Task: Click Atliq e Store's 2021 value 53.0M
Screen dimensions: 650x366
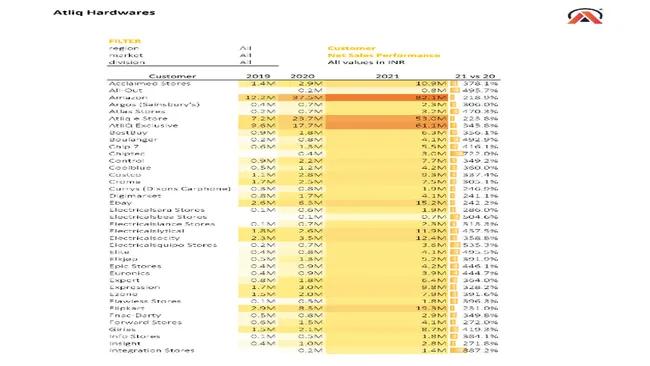Action: point(431,119)
